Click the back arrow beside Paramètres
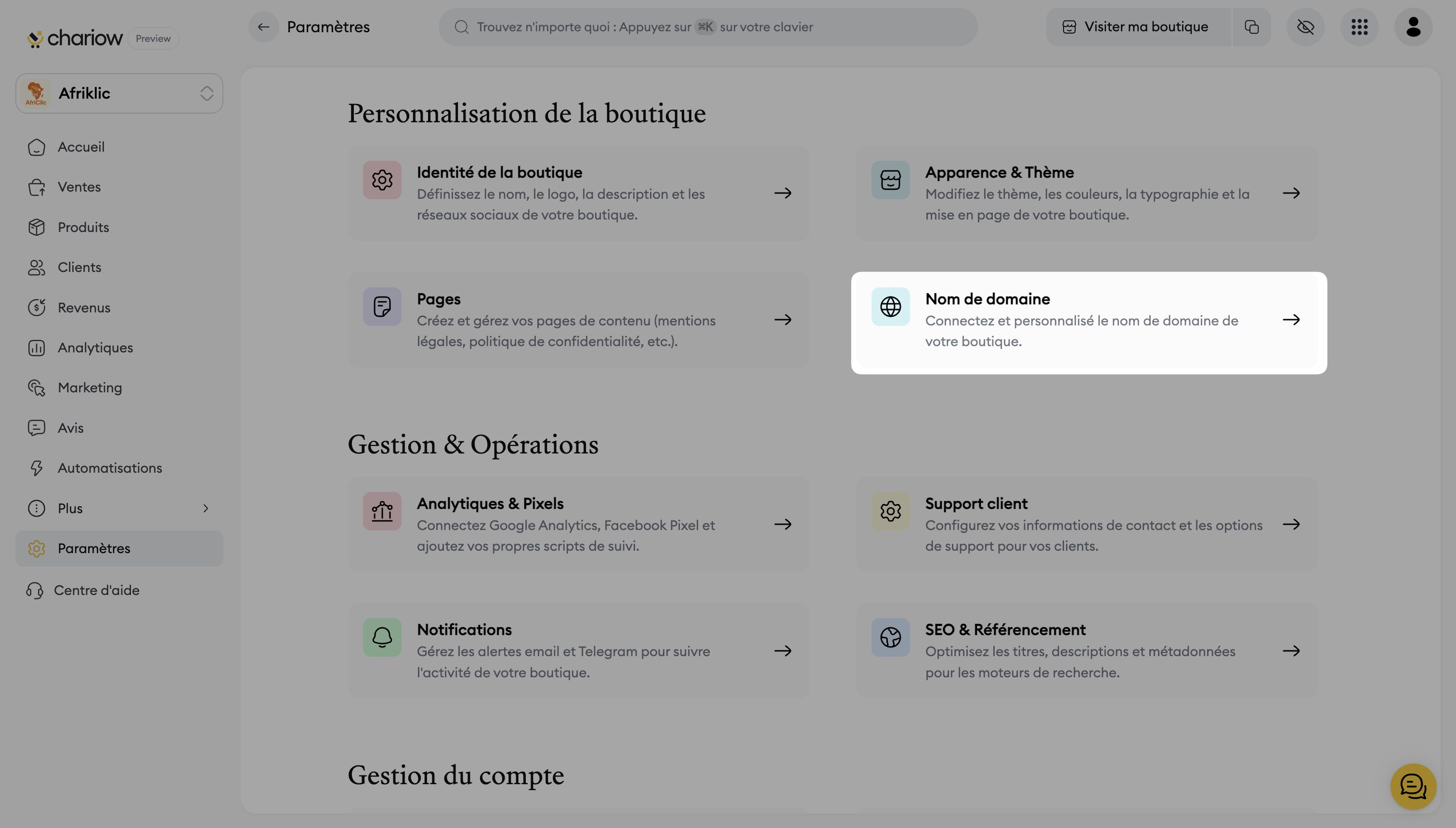 click(x=263, y=27)
